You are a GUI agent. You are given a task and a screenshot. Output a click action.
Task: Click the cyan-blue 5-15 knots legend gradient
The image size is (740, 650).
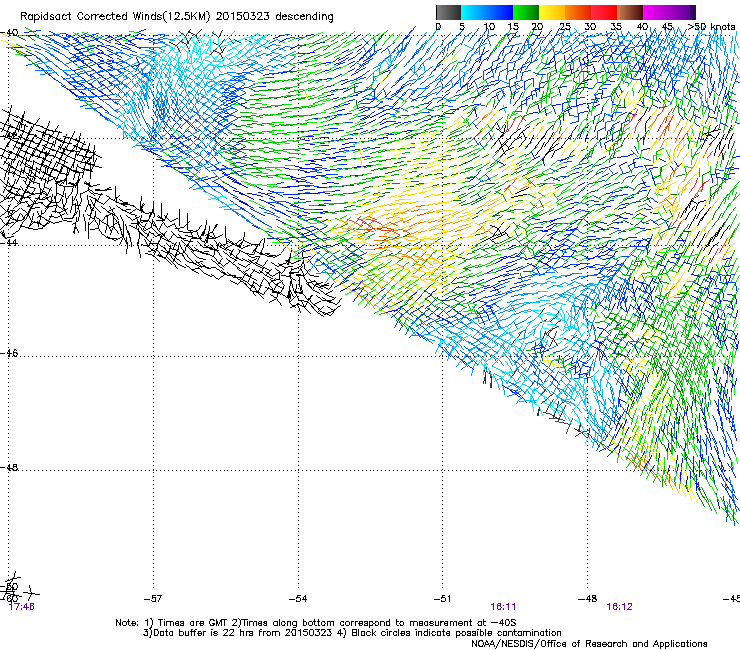(487, 12)
